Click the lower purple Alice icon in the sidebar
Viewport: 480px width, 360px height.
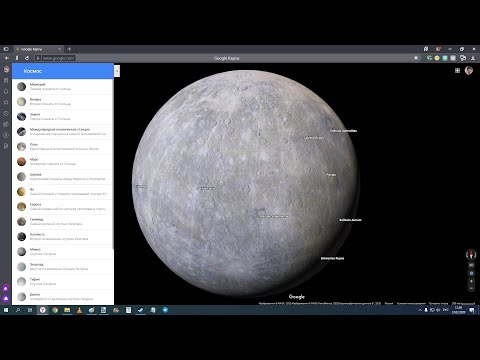tap(6, 298)
